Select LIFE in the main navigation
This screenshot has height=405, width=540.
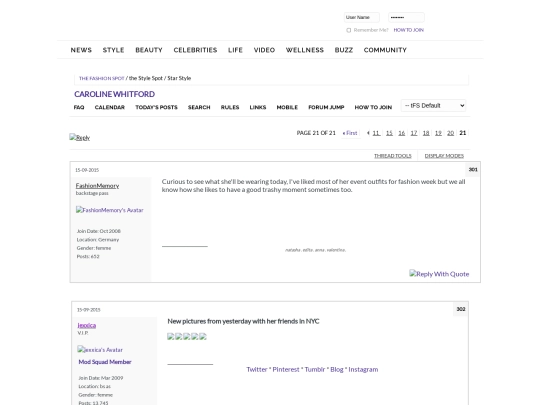tap(235, 50)
